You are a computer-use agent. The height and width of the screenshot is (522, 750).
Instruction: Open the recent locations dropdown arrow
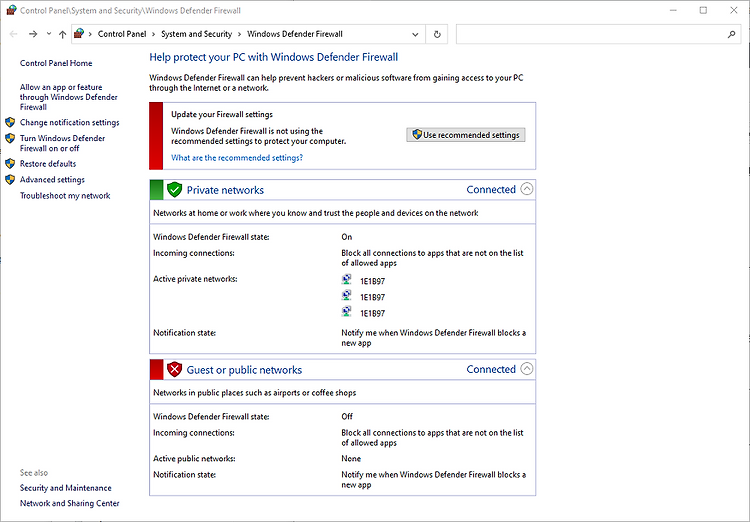click(x=48, y=34)
